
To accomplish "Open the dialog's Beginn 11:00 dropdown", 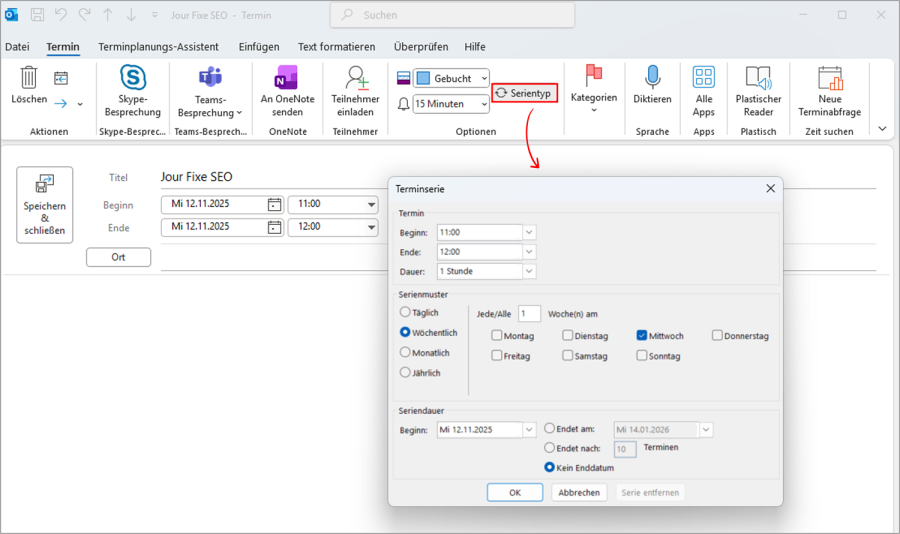I will [x=529, y=233].
